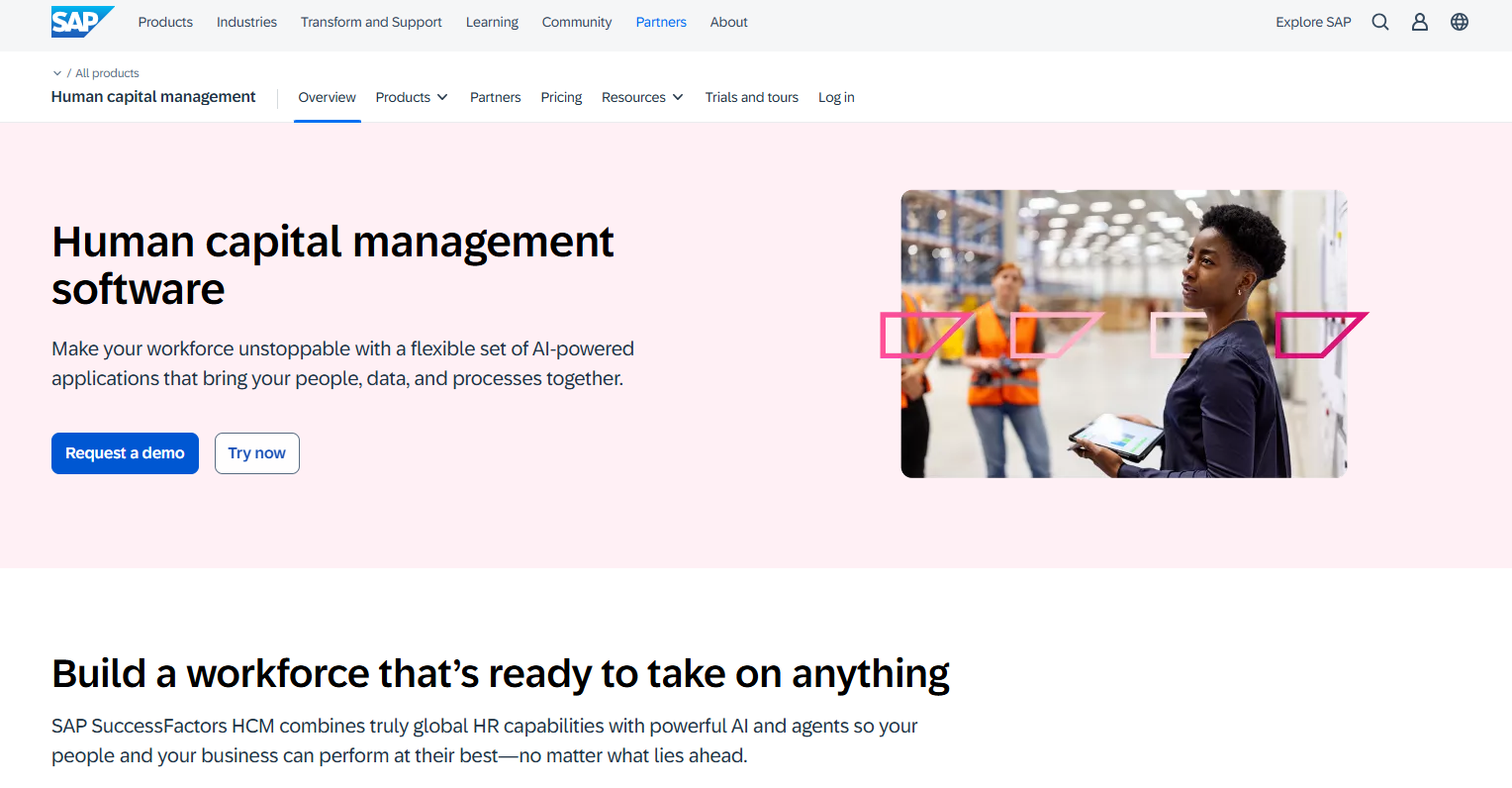This screenshot has height=788, width=1512.
Task: Click the Try now button
Action: 257,453
